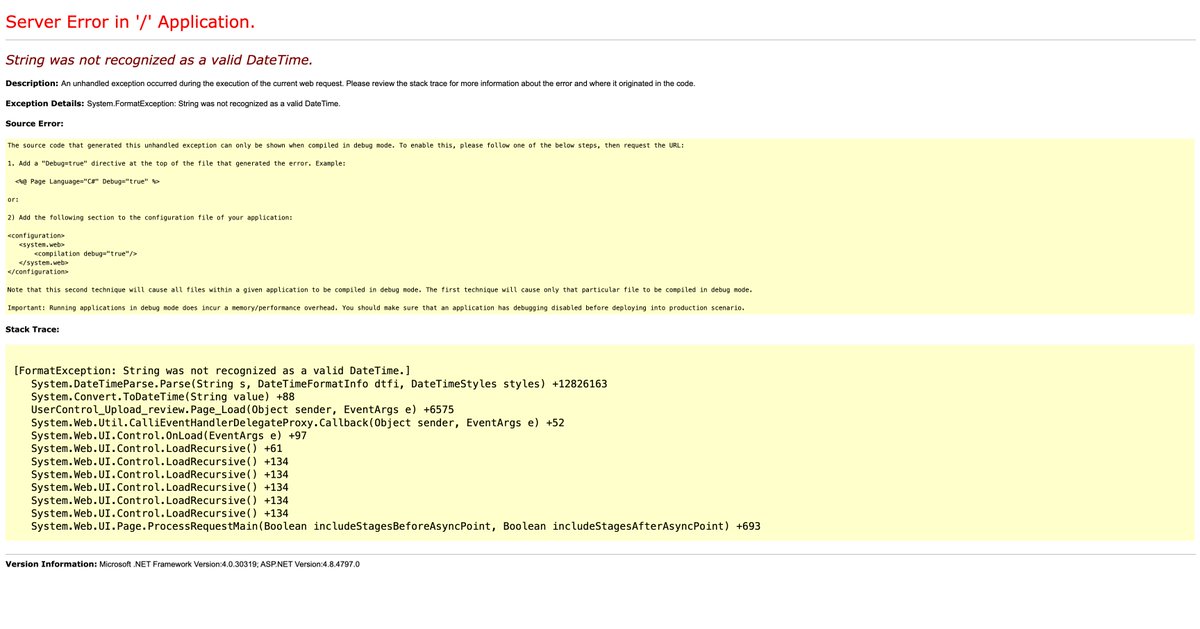This screenshot has width=1200, height=629.
Task: Click "System.FormatException" in the exception details
Action: (x=131, y=104)
